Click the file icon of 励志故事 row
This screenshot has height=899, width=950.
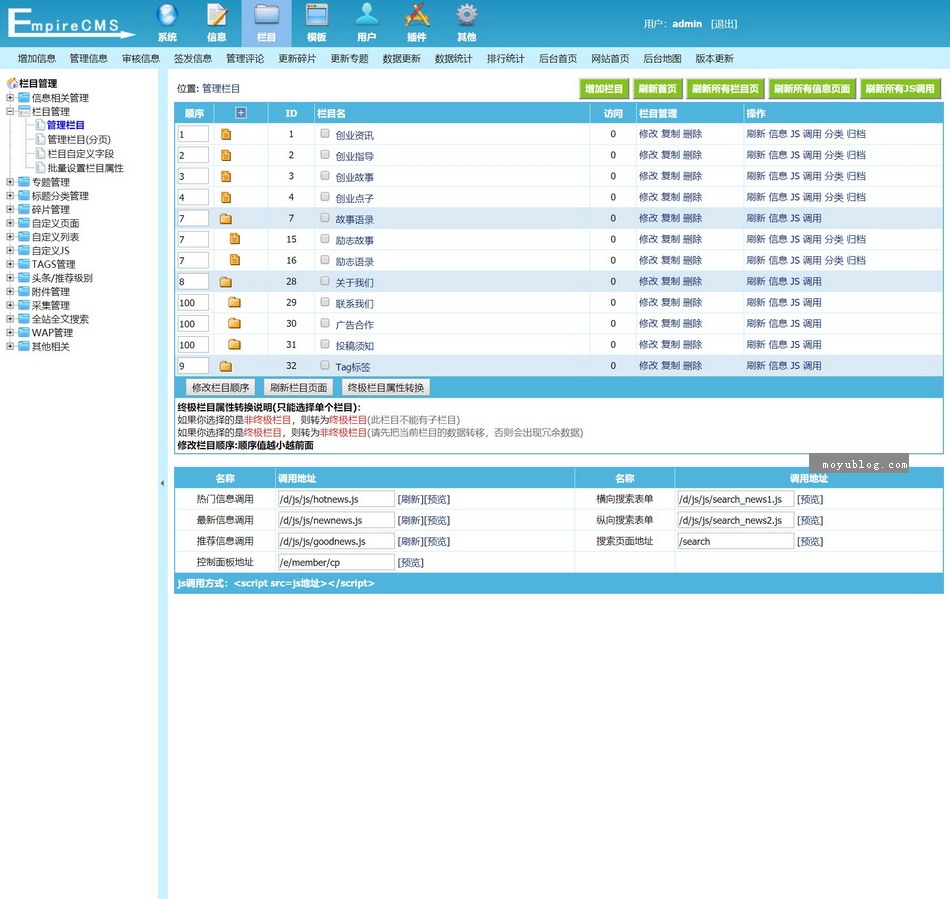(x=234, y=239)
